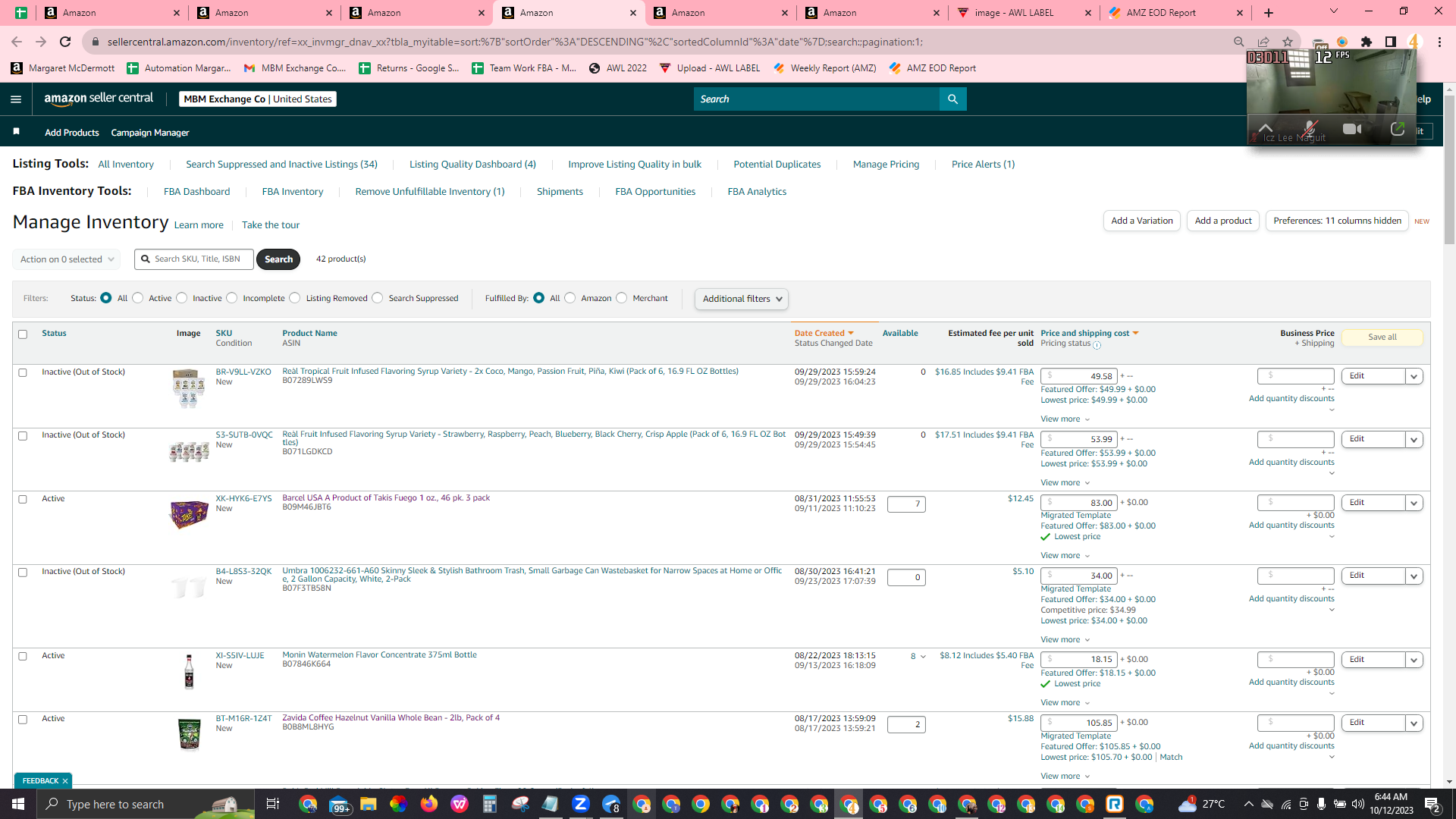Viewport: 1456px width, 819px height.
Task: Click the bookmark flag icon in nav bar
Action: (x=17, y=132)
